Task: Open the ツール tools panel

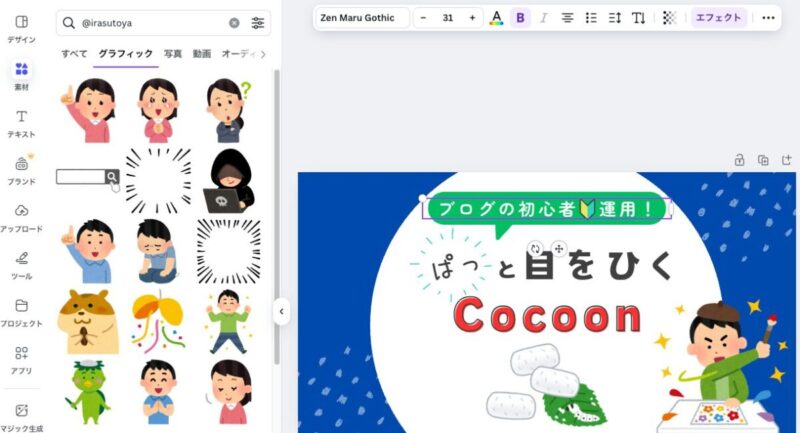Action: [21, 265]
